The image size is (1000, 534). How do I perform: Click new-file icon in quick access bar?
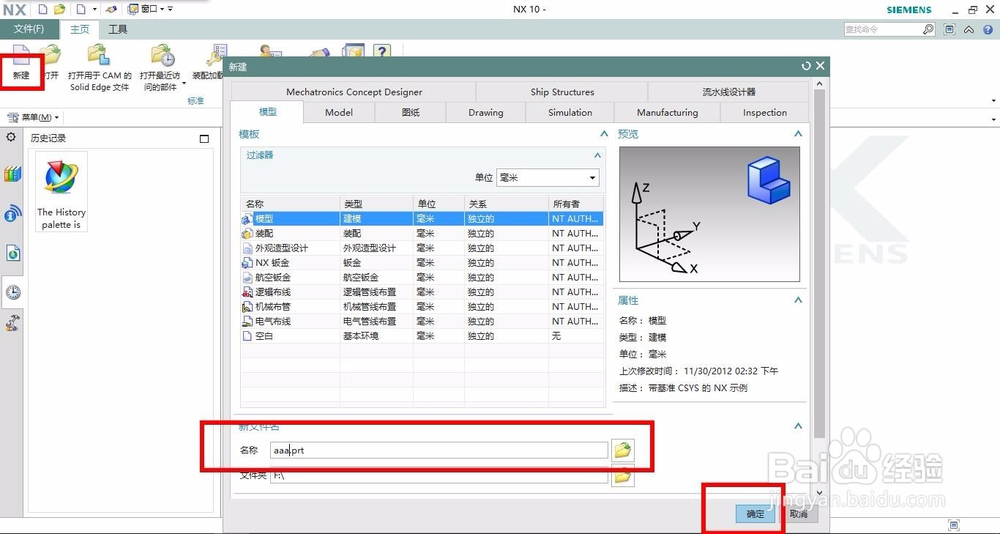point(43,9)
